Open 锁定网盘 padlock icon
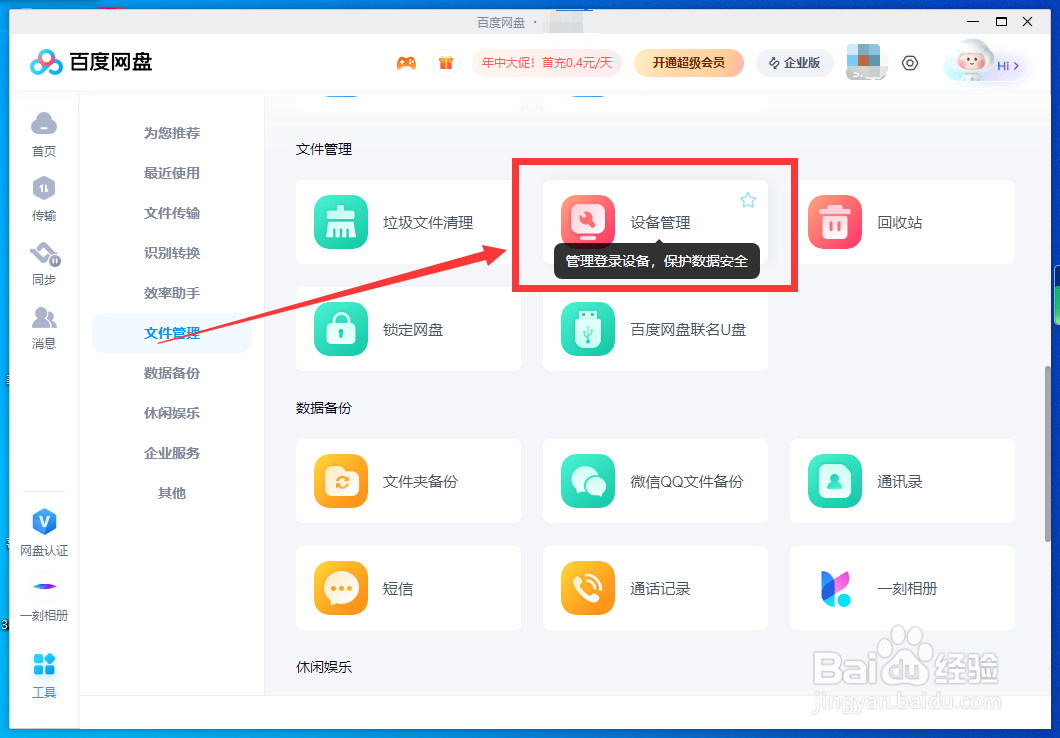The image size is (1060, 738). pos(341,329)
